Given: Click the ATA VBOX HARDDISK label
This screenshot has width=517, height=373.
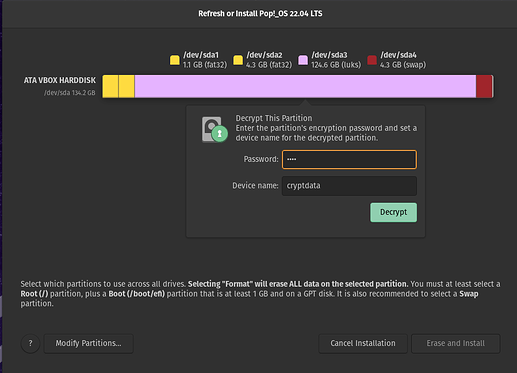Looking at the screenshot, I should [60, 80].
